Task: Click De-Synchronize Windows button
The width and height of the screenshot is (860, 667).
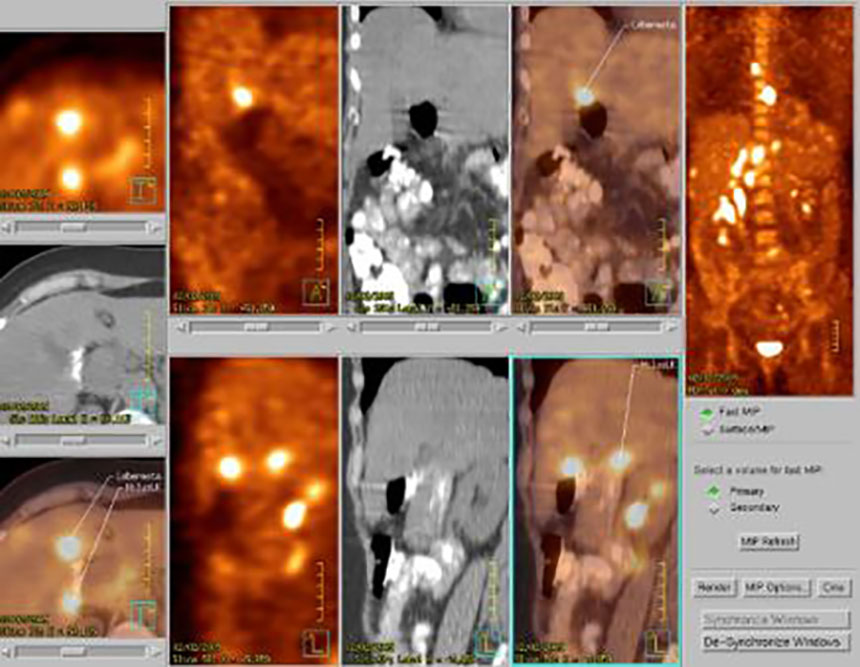Action: (775, 642)
